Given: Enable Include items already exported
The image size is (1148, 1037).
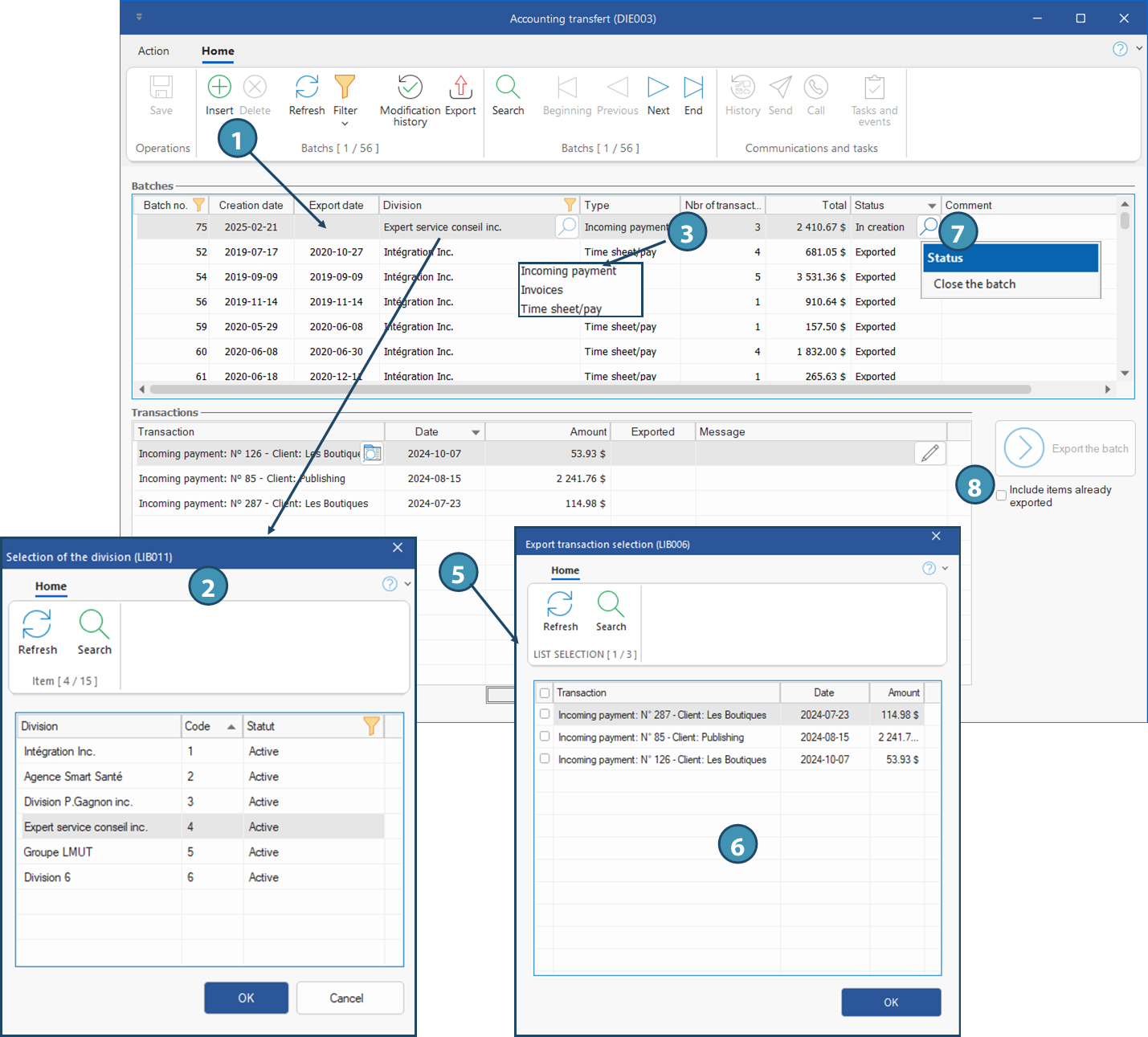Looking at the screenshot, I should (x=1001, y=496).
